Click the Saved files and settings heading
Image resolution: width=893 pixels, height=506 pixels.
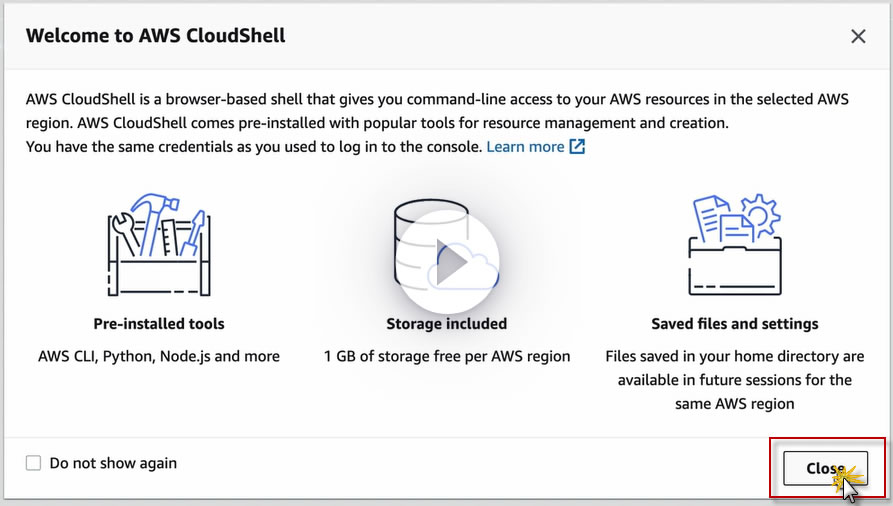pyautogui.click(x=735, y=324)
